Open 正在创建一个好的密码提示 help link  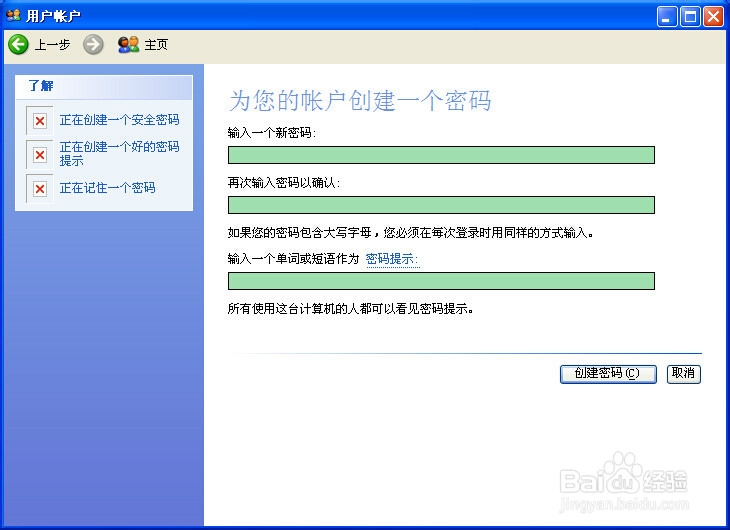[120, 154]
